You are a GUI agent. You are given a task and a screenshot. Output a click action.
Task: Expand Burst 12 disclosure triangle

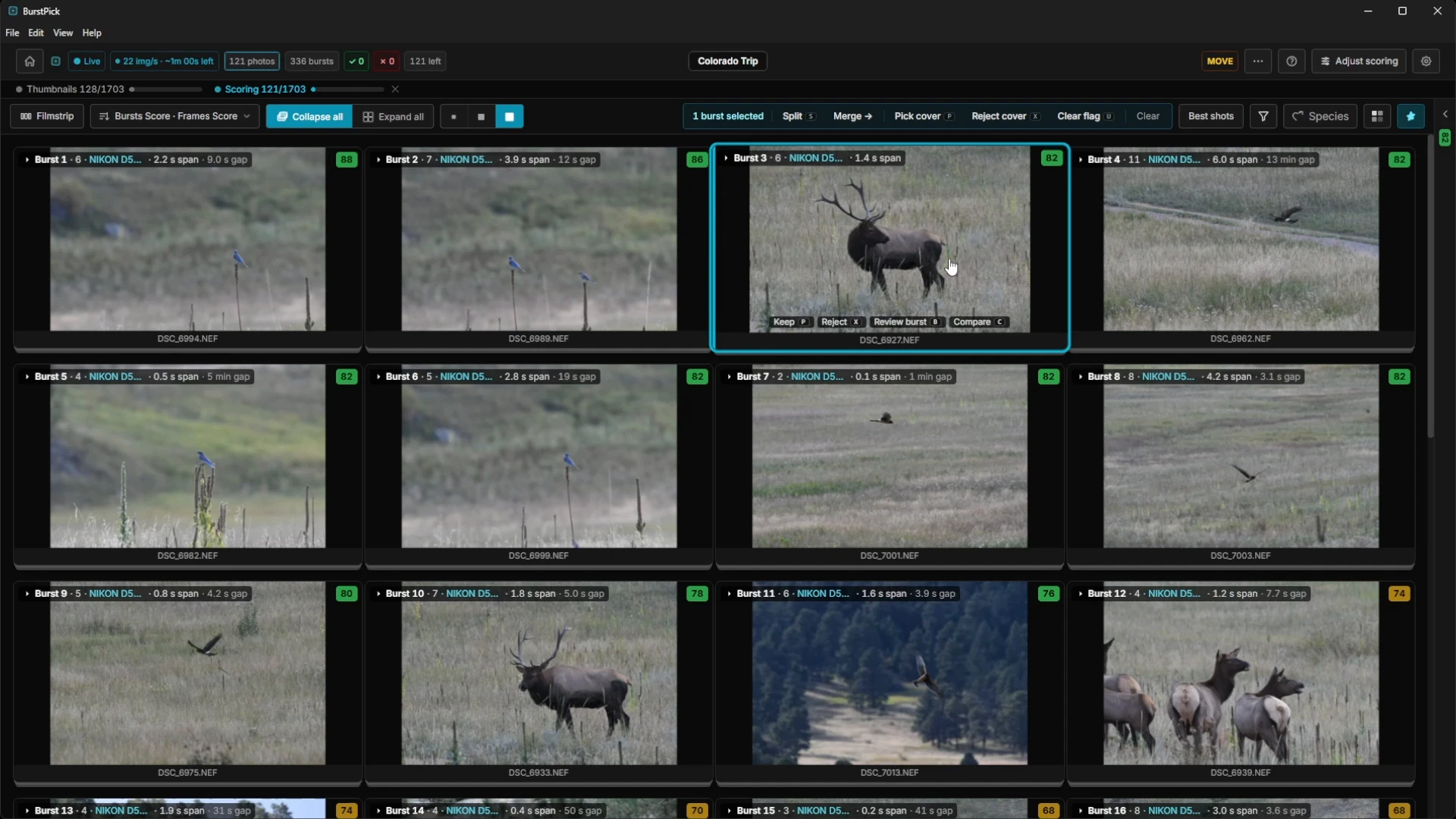[x=1081, y=594]
